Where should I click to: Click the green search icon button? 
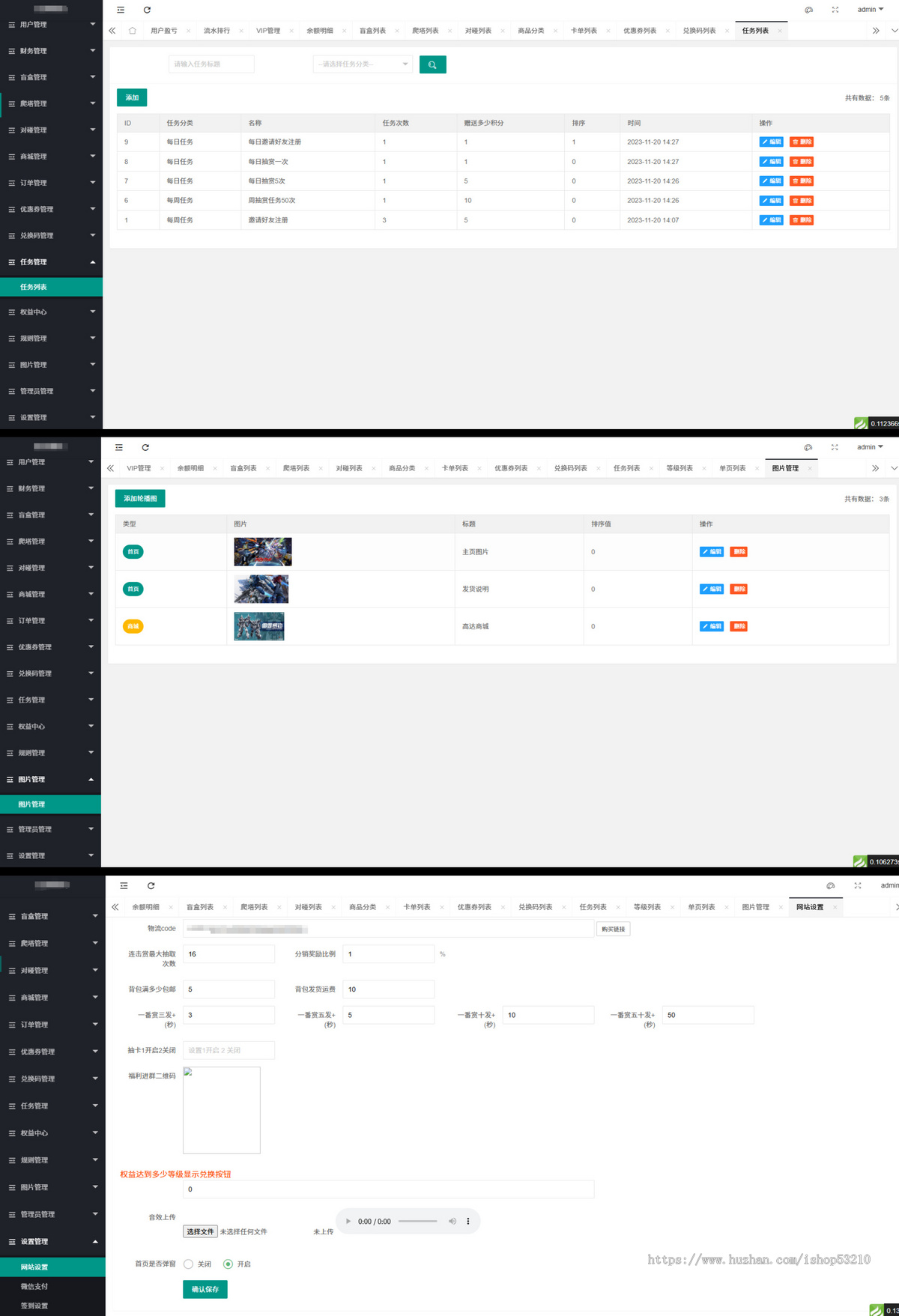[432, 64]
